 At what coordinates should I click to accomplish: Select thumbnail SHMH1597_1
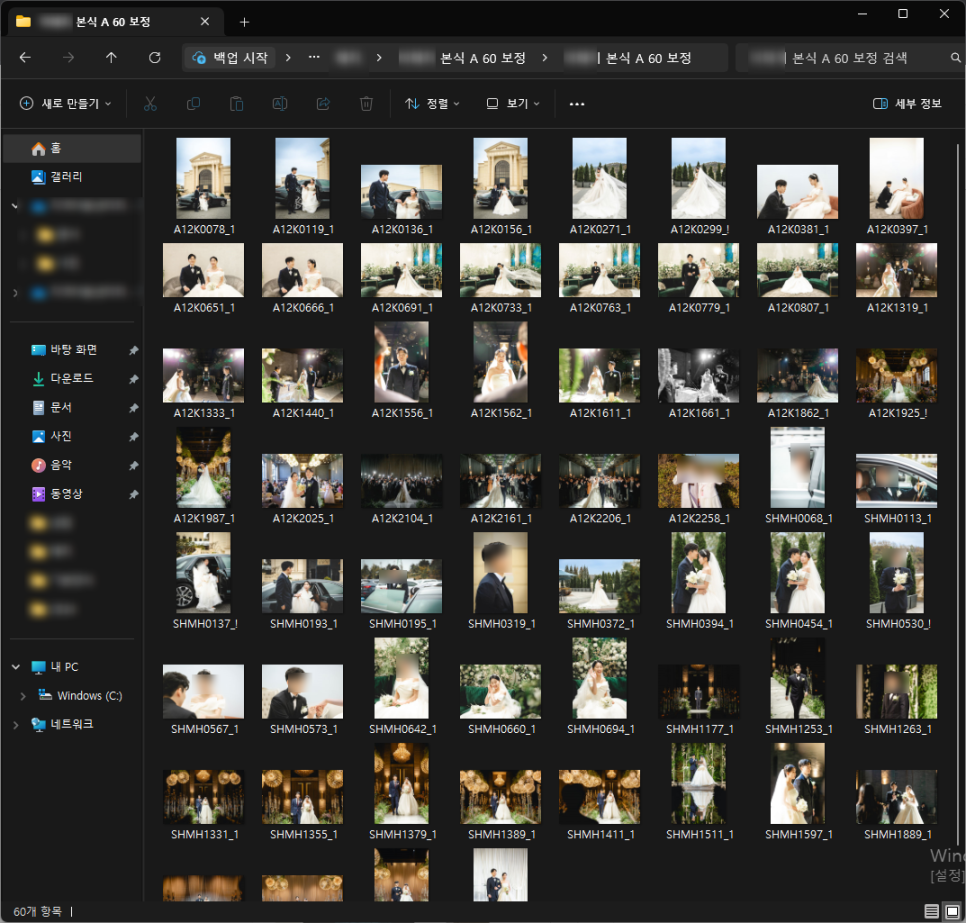[x=797, y=783]
